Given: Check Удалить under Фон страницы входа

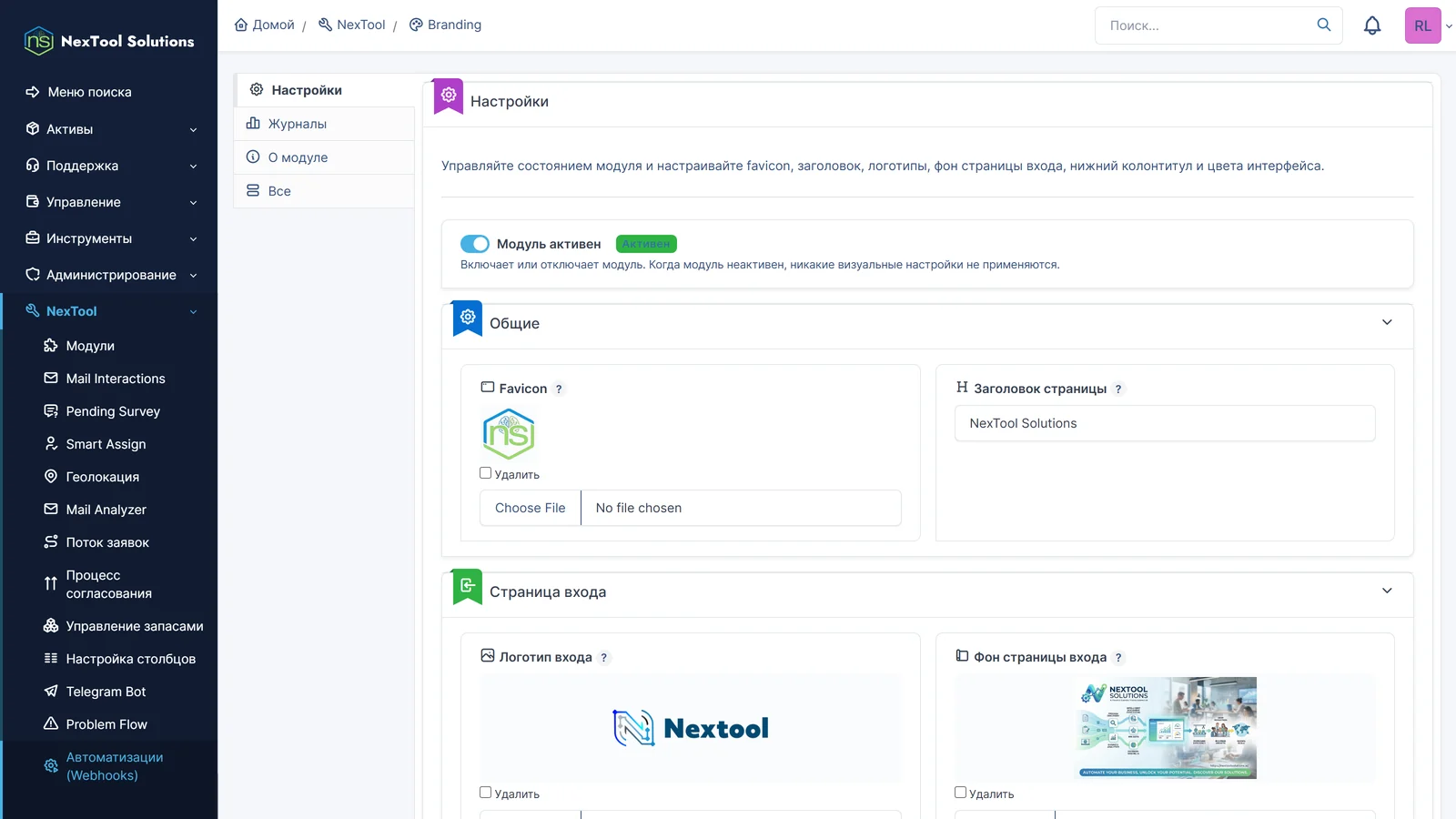Looking at the screenshot, I should 960,793.
